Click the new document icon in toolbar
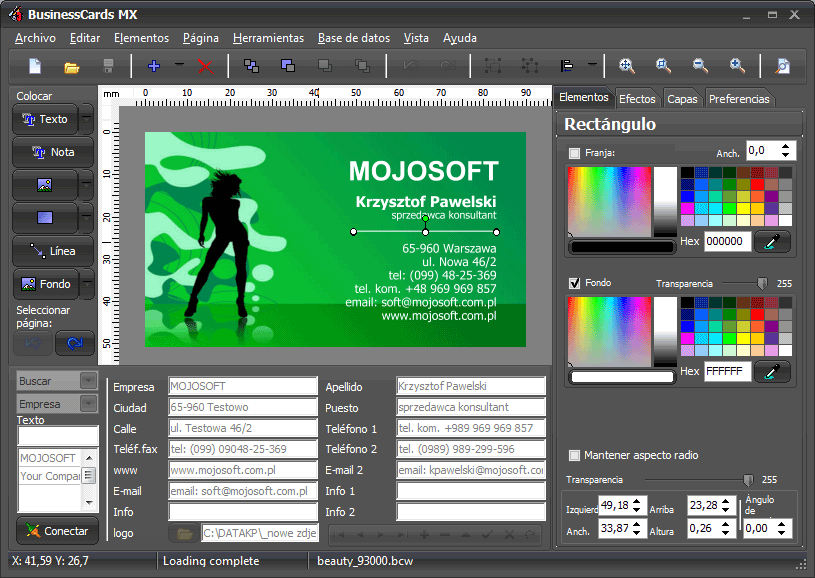This screenshot has width=815, height=578. (x=35, y=66)
